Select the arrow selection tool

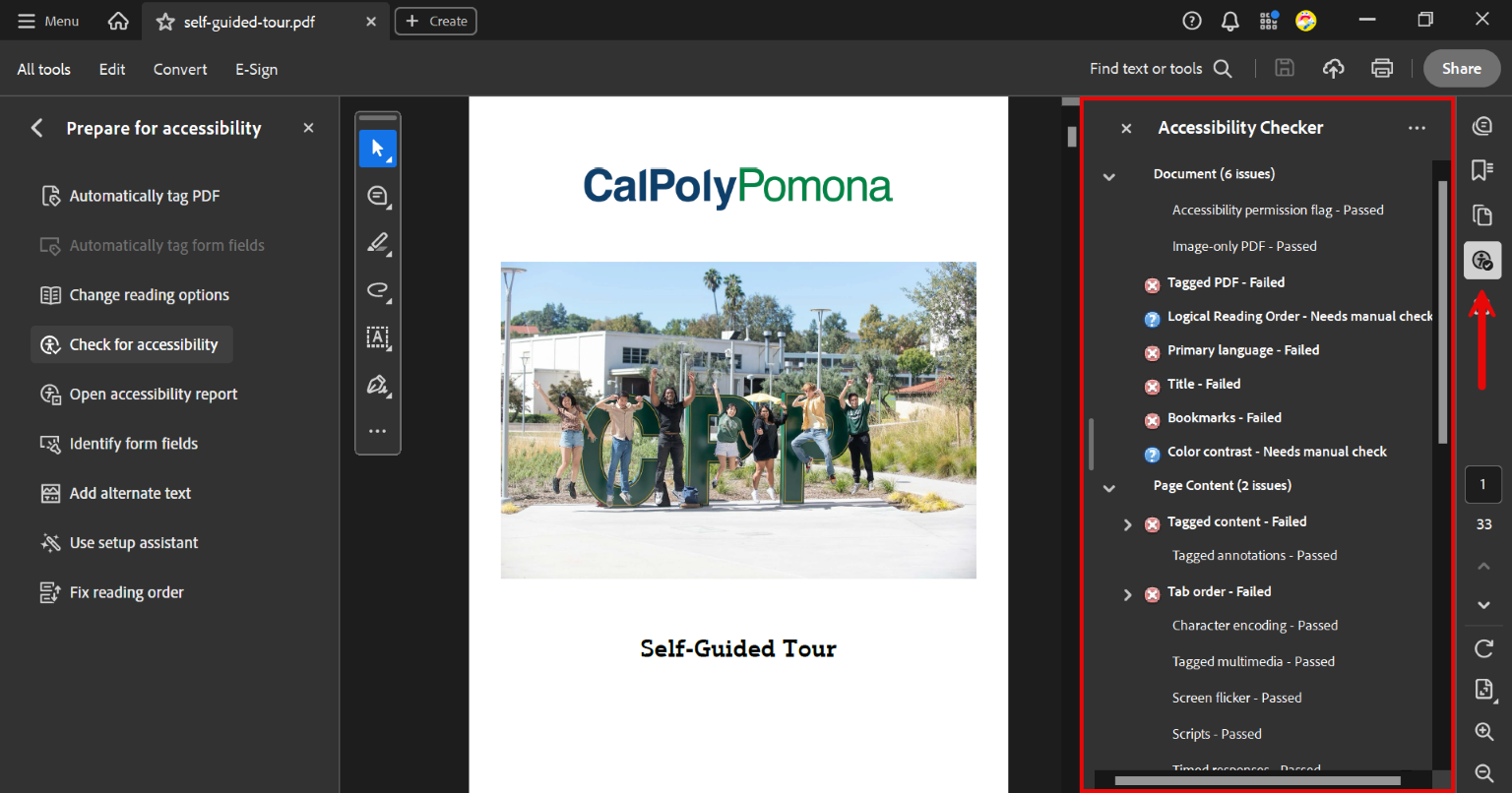pos(377,149)
